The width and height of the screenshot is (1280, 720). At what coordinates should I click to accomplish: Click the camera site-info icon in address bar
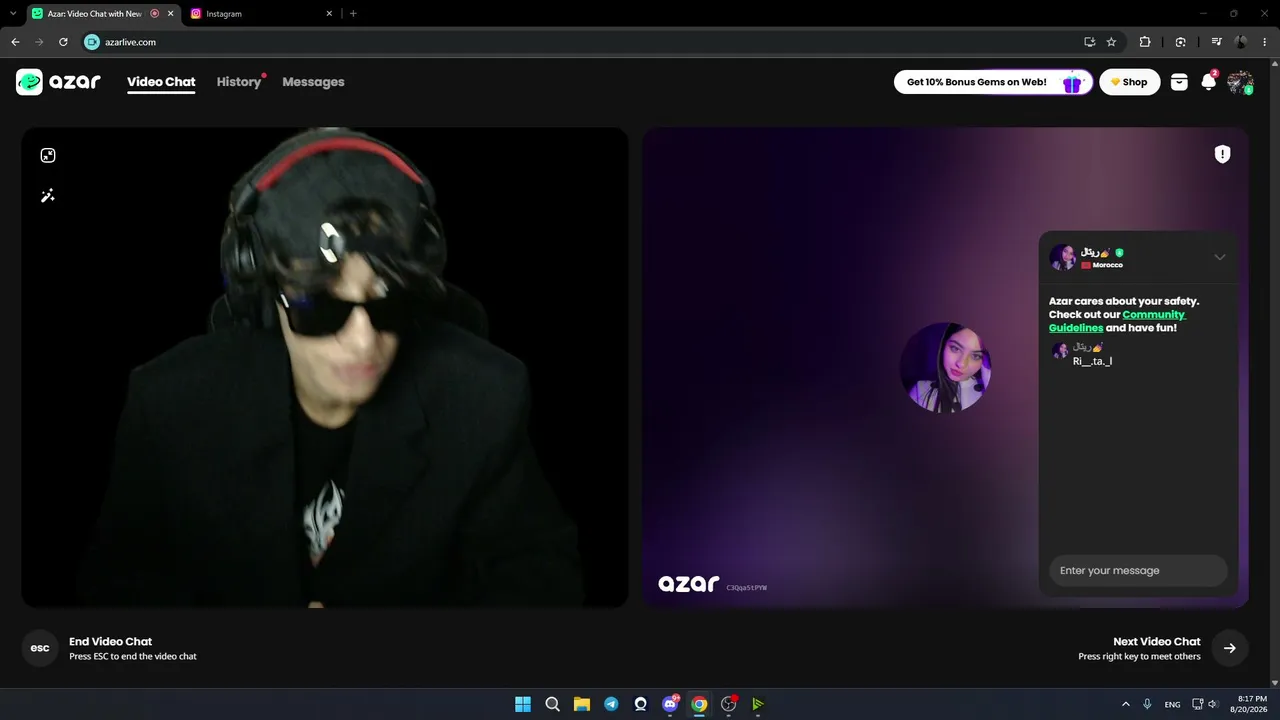click(x=92, y=42)
